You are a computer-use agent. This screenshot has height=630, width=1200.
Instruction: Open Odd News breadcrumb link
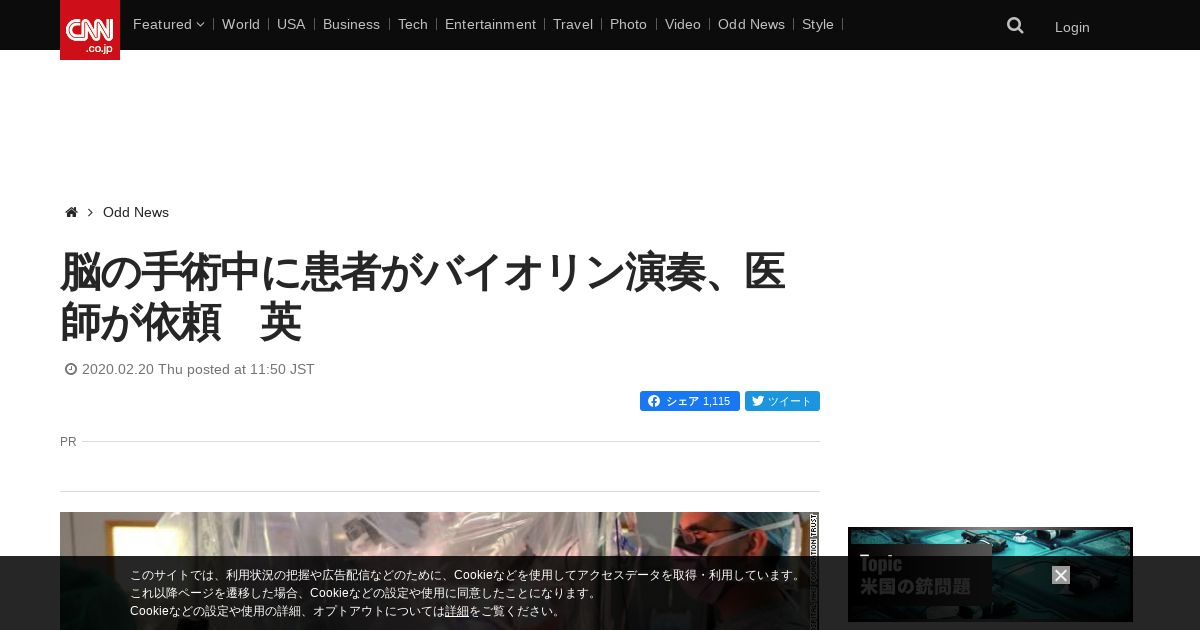click(x=136, y=212)
